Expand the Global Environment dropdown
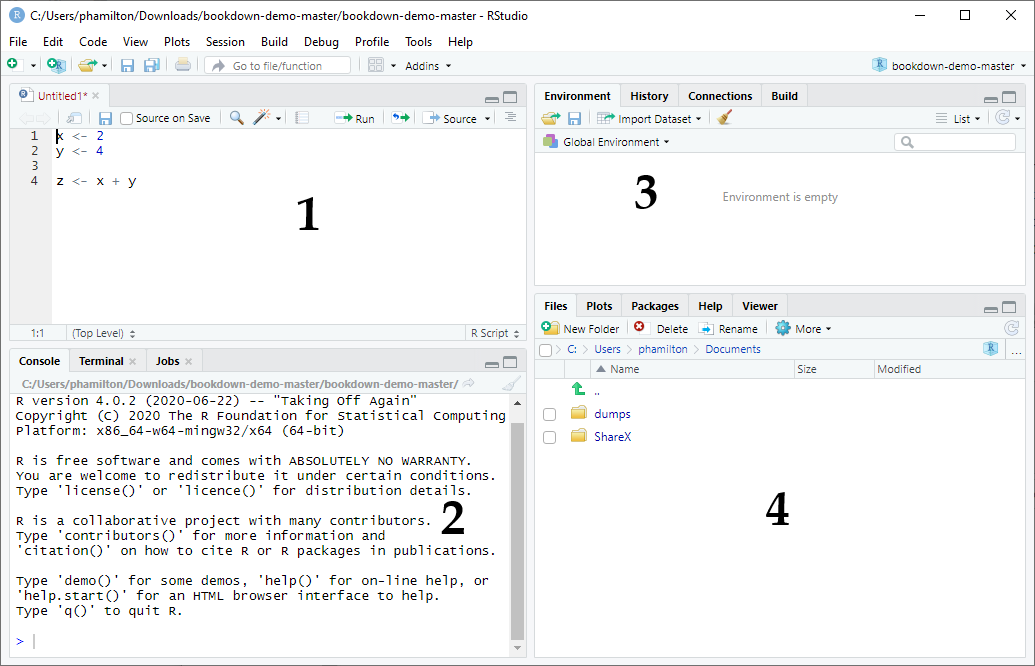1035x666 pixels. pyautogui.click(x=607, y=142)
